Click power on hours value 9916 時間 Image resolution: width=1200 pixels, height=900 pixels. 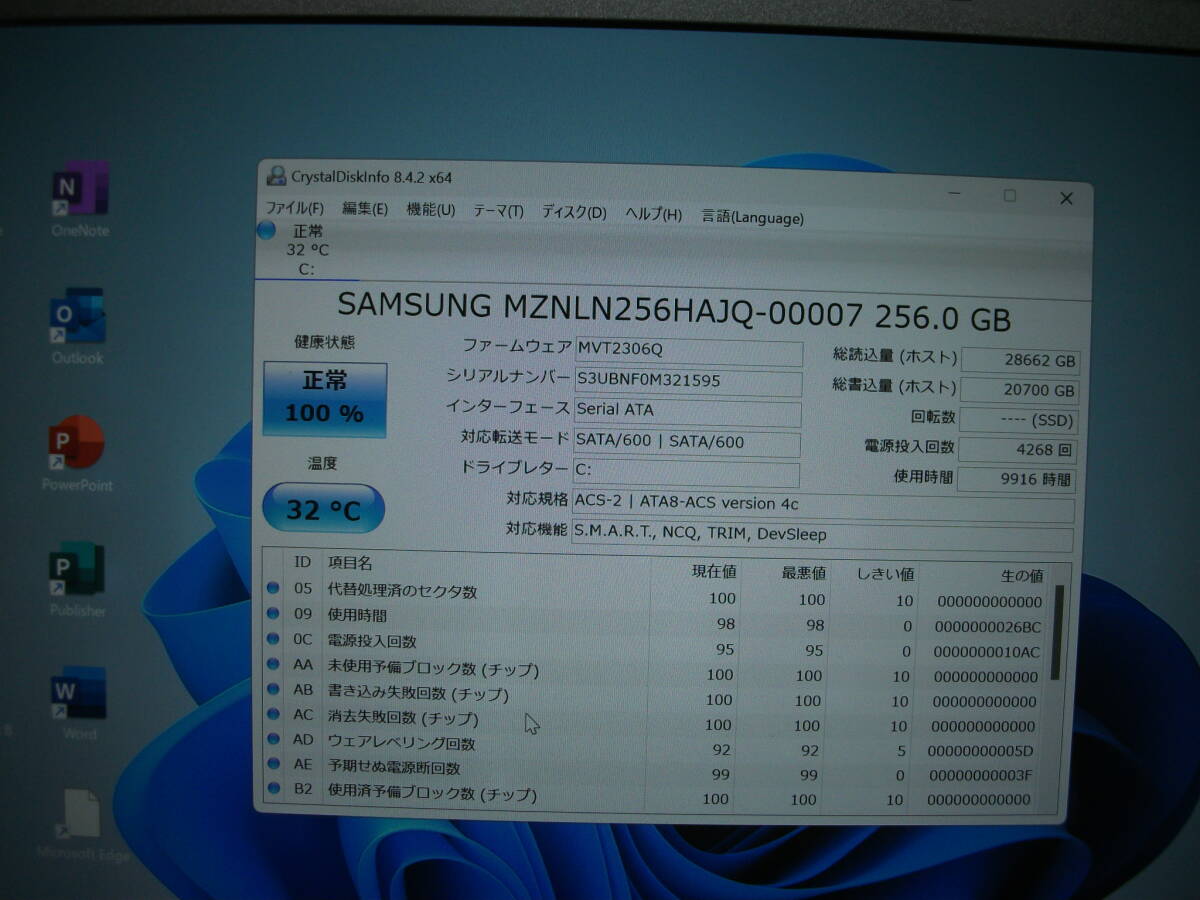(1016, 480)
